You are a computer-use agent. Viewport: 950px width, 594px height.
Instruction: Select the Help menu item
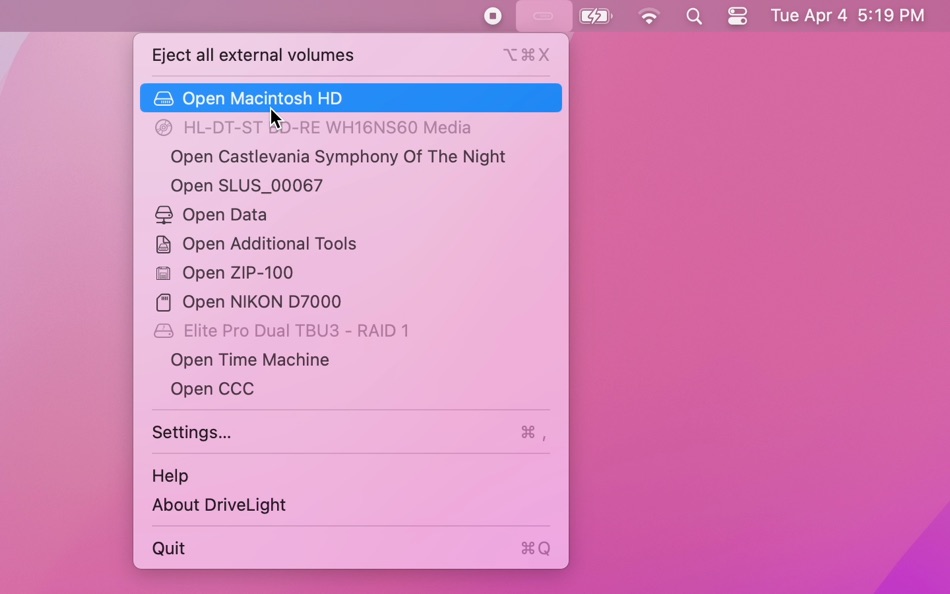(x=351, y=476)
